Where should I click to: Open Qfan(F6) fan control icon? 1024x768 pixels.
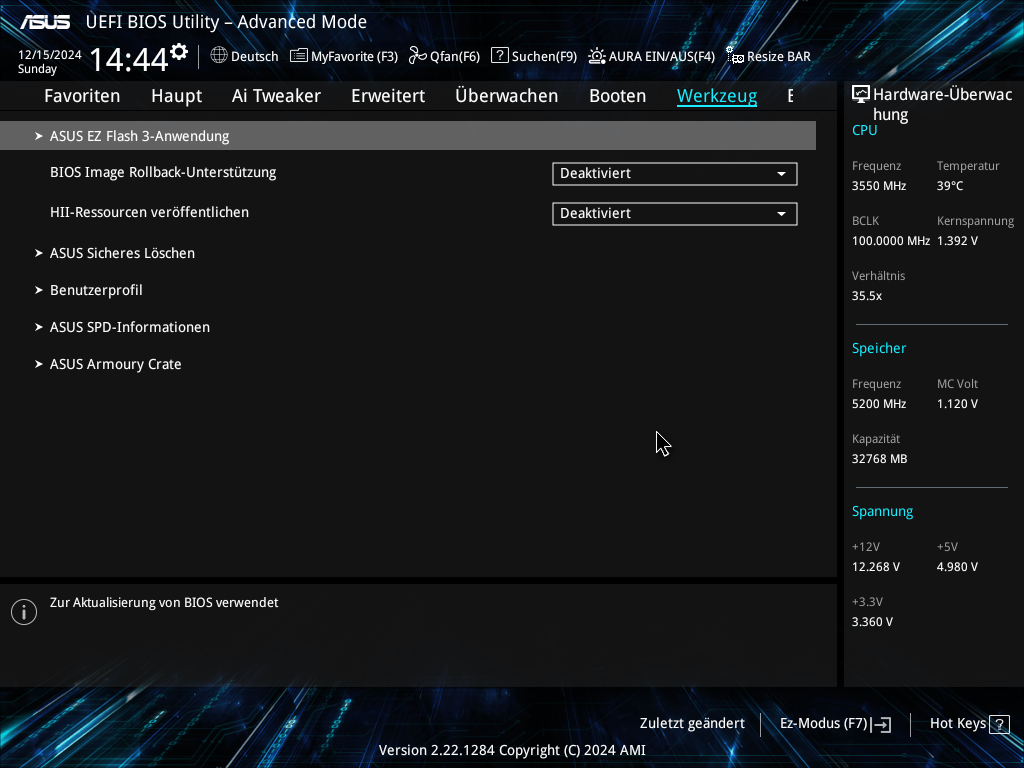pos(417,56)
